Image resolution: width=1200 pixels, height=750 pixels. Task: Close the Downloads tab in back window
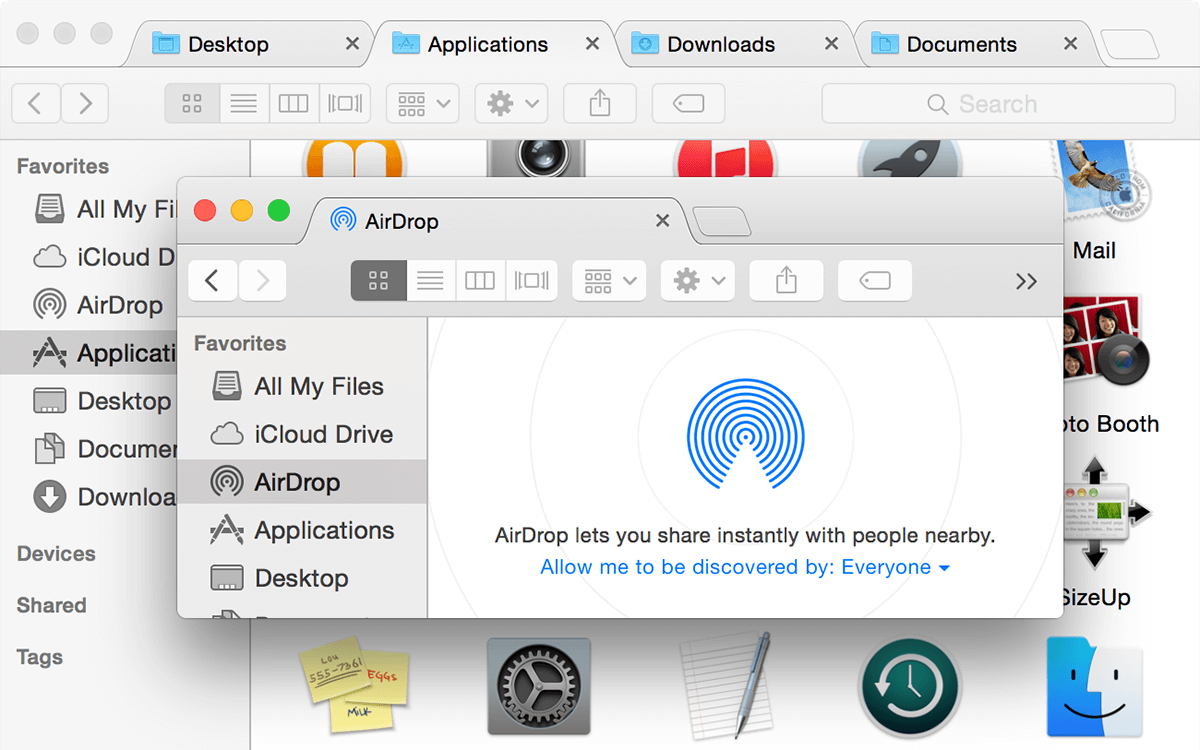click(x=831, y=44)
